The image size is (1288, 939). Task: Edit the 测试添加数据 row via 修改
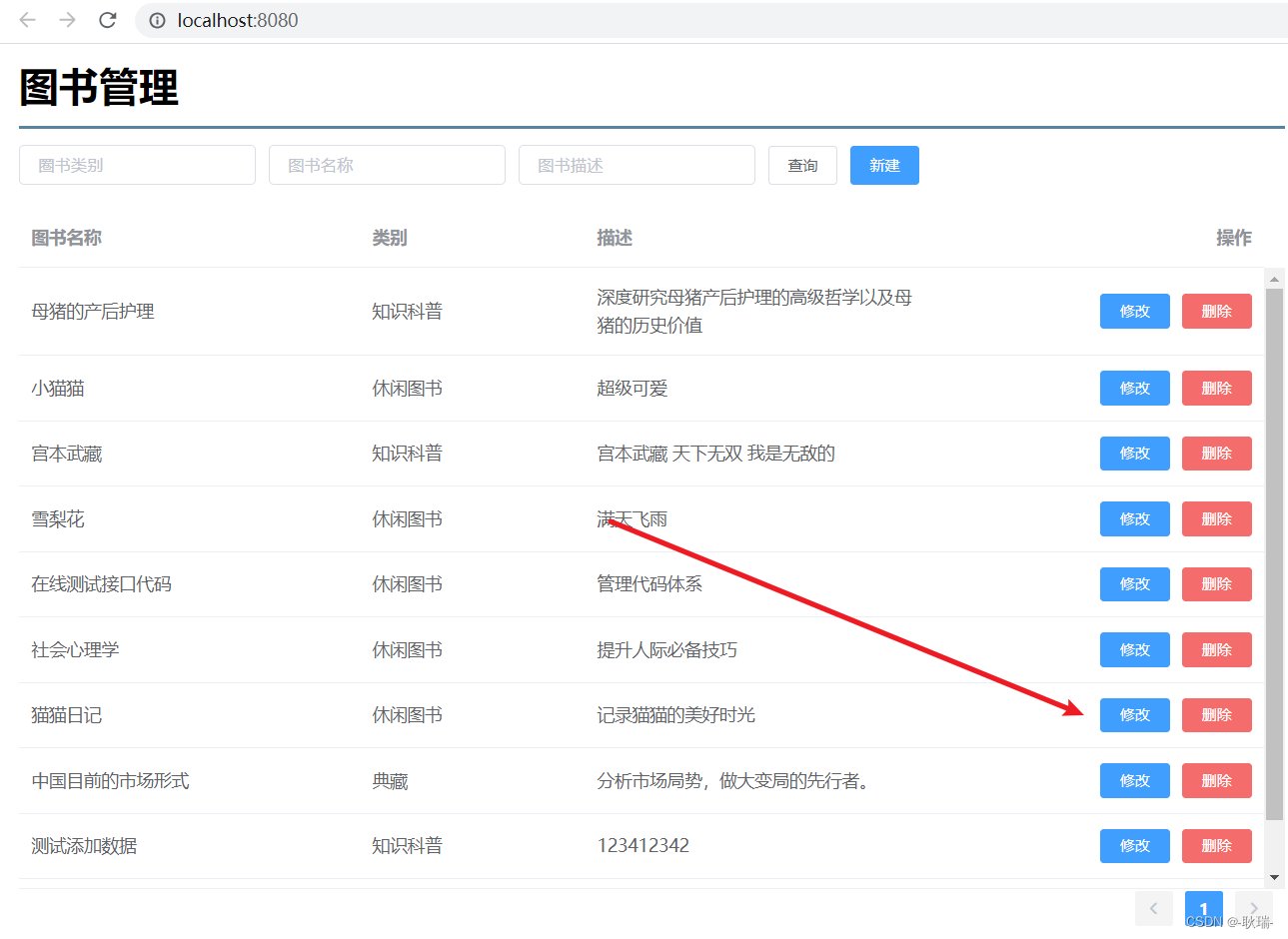[x=1135, y=846]
